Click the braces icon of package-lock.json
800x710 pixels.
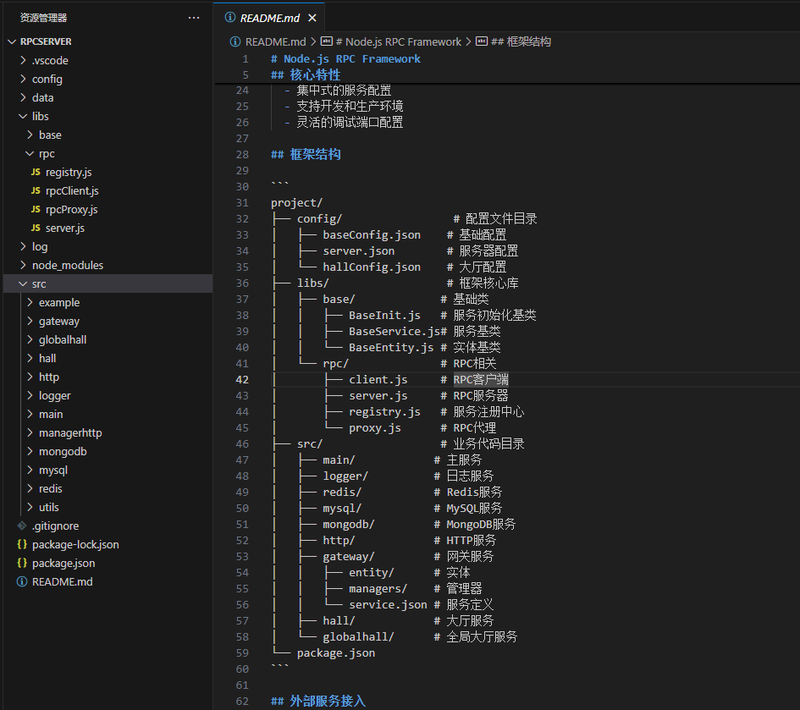tap(22, 544)
